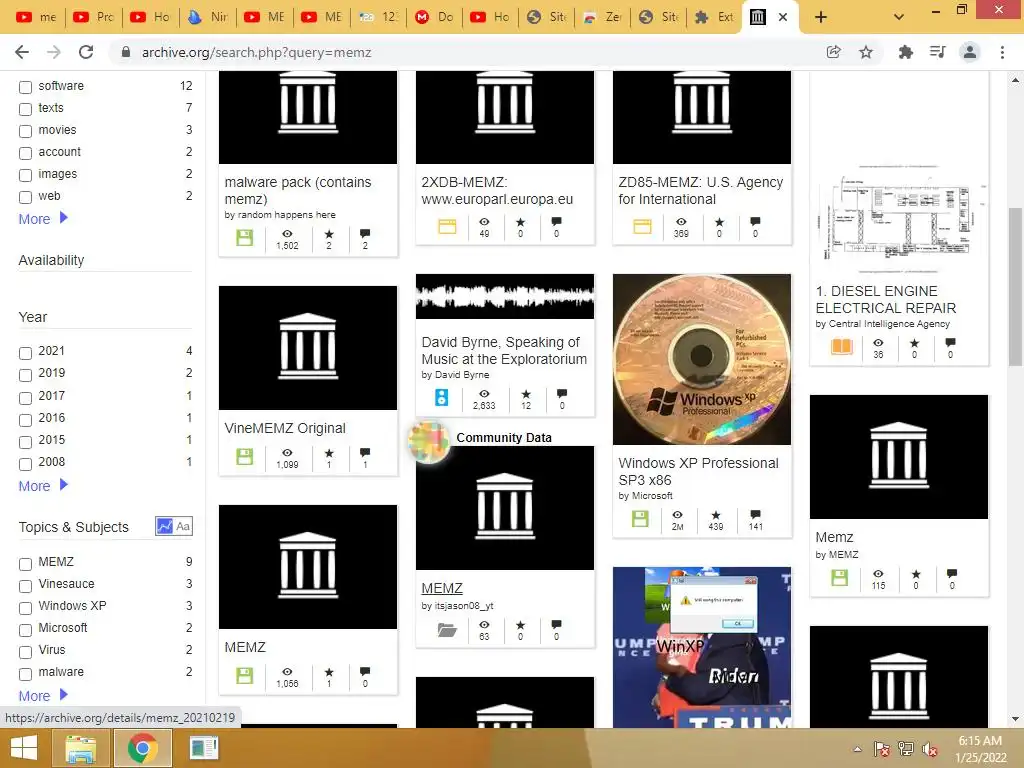Click book icon on Diesel Engine card
The image size is (1024, 768).
pyautogui.click(x=841, y=346)
